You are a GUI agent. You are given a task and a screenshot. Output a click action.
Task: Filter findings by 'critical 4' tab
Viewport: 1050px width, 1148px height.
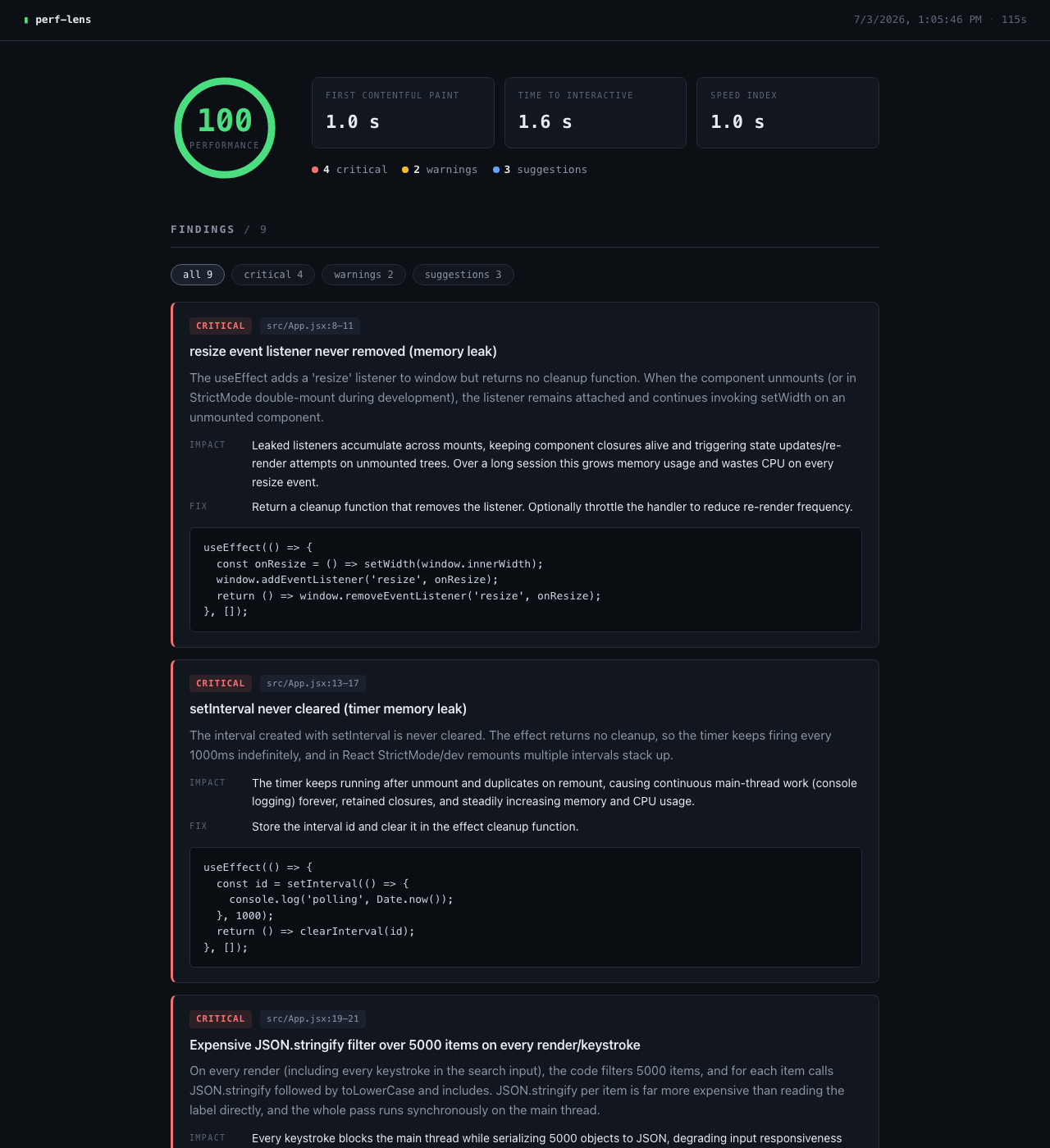273,275
